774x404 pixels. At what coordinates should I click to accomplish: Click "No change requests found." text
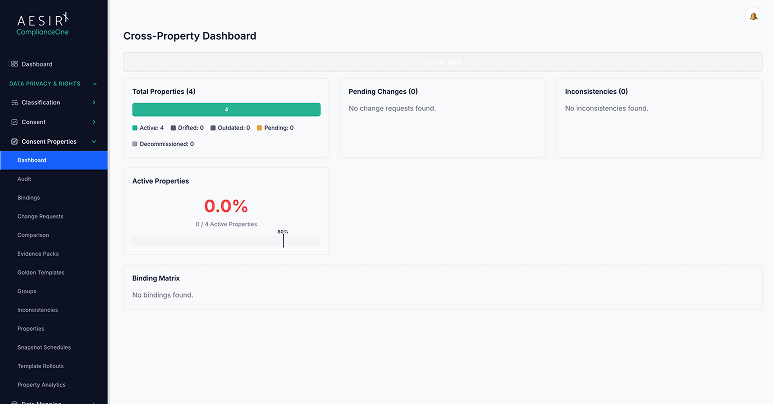pos(392,109)
